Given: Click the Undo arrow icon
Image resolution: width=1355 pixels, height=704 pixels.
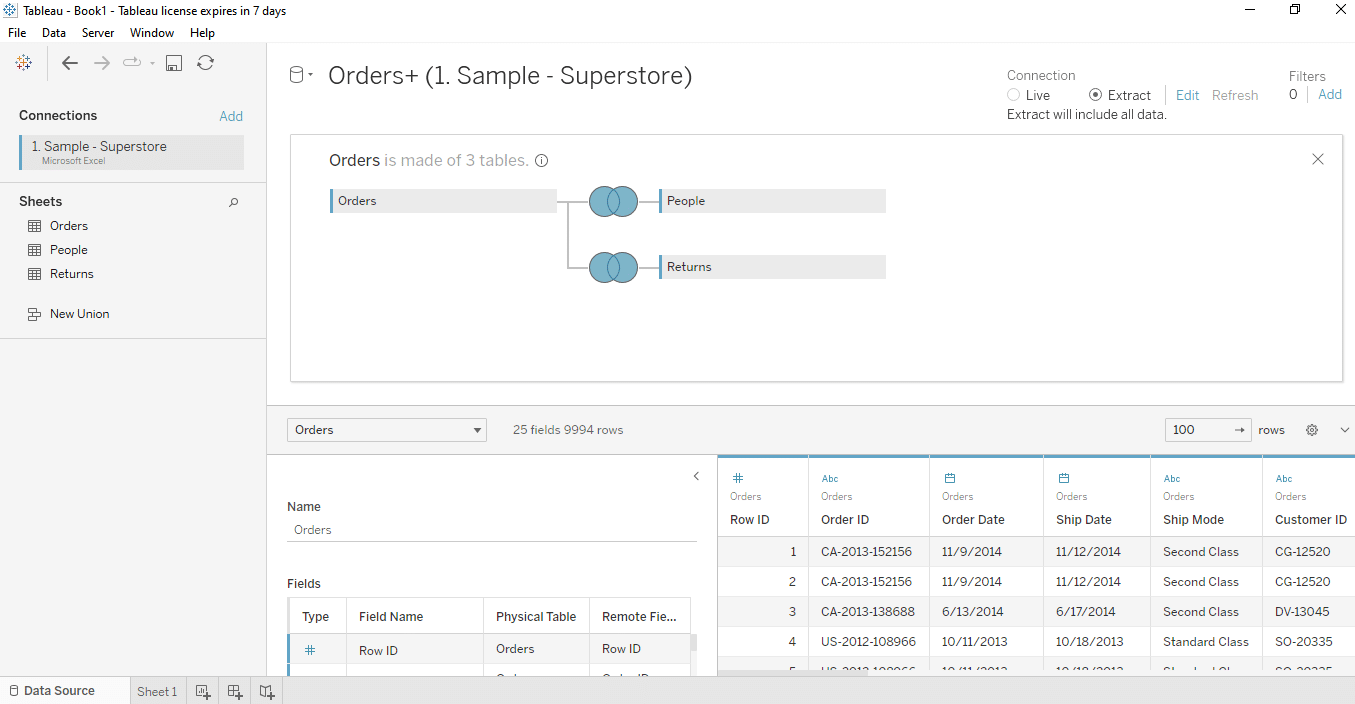Looking at the screenshot, I should [70, 62].
